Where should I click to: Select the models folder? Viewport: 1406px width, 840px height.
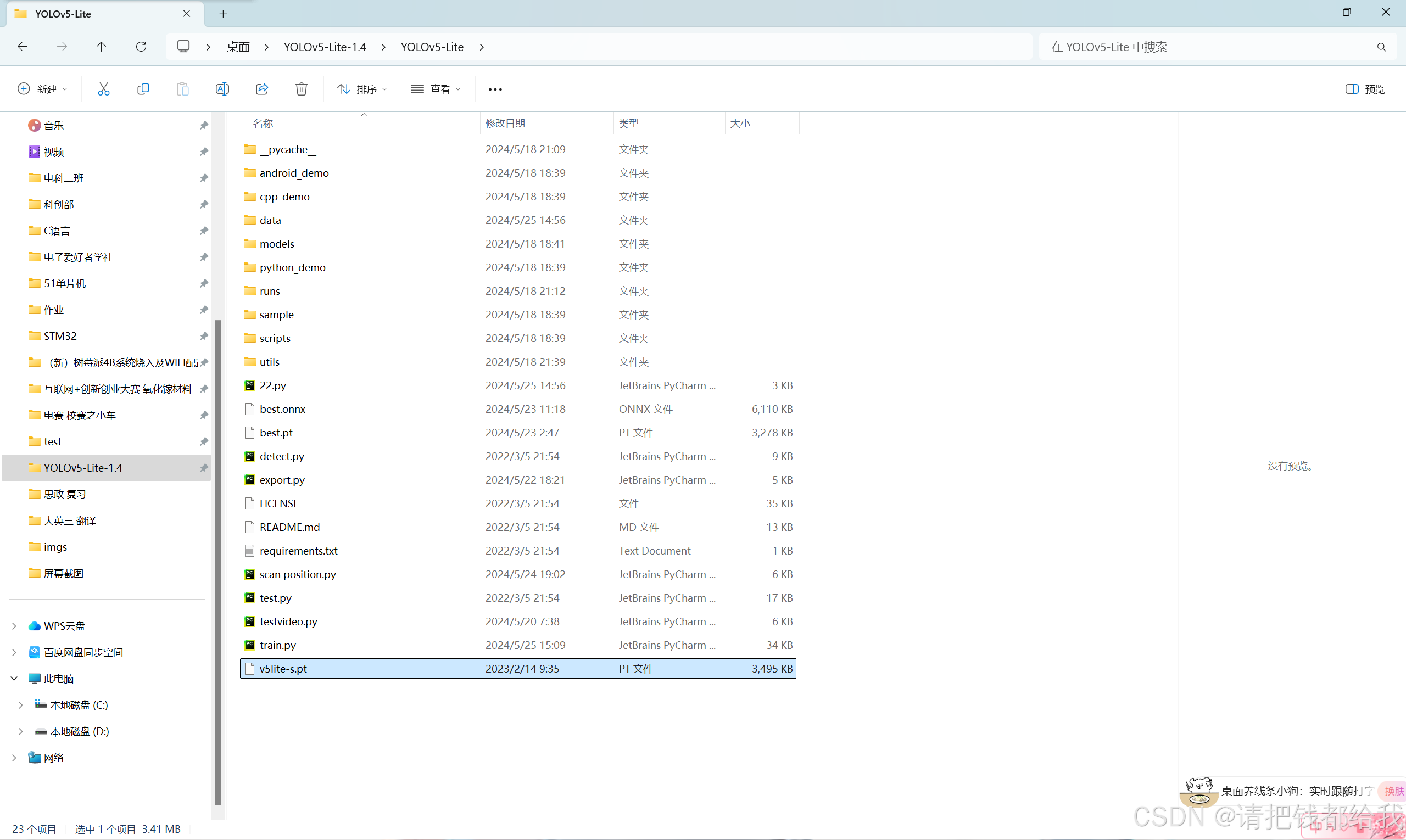point(277,244)
